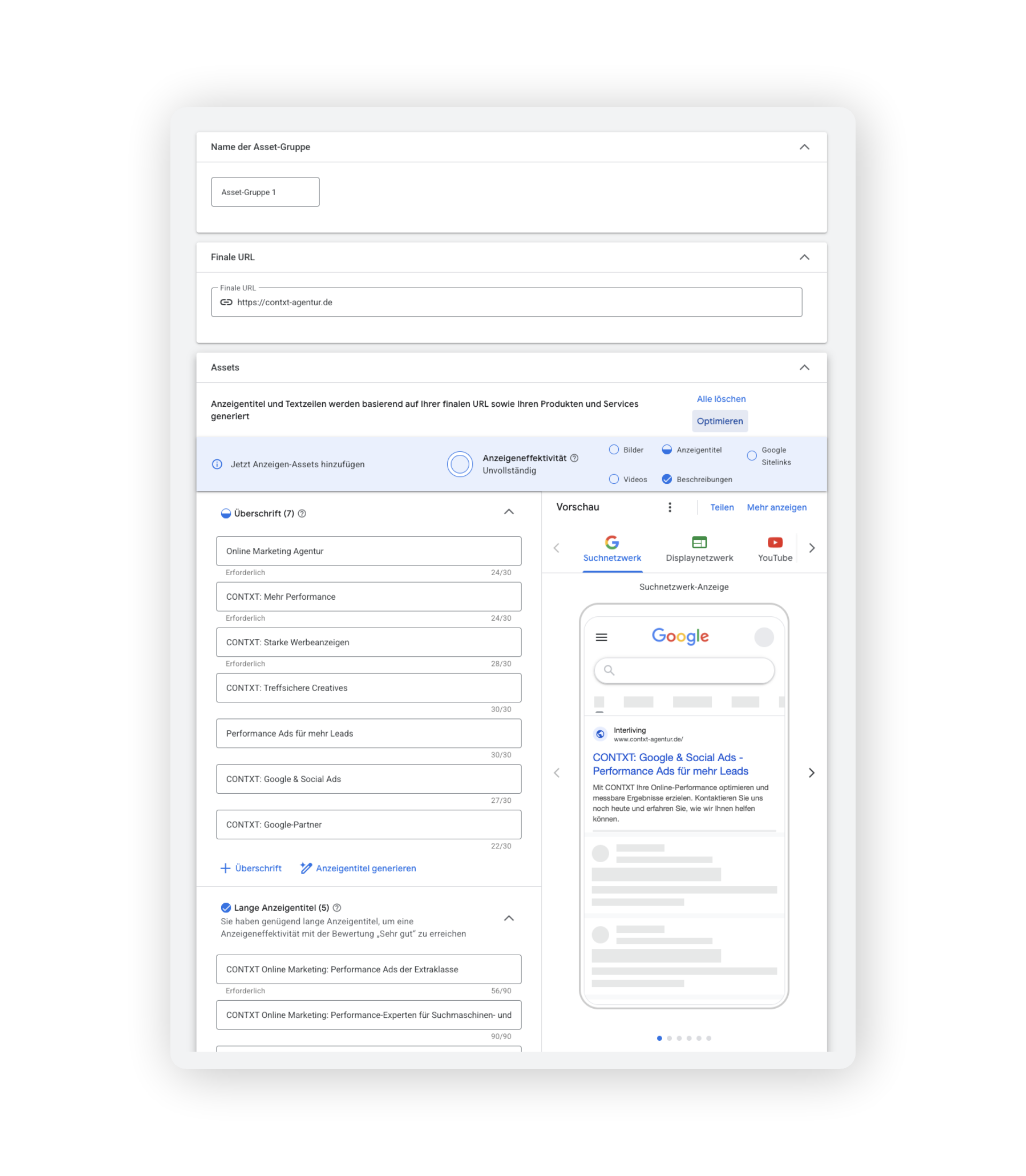Click the 27/30 character counter
This screenshot has width=1026, height=1176.
[x=501, y=801]
